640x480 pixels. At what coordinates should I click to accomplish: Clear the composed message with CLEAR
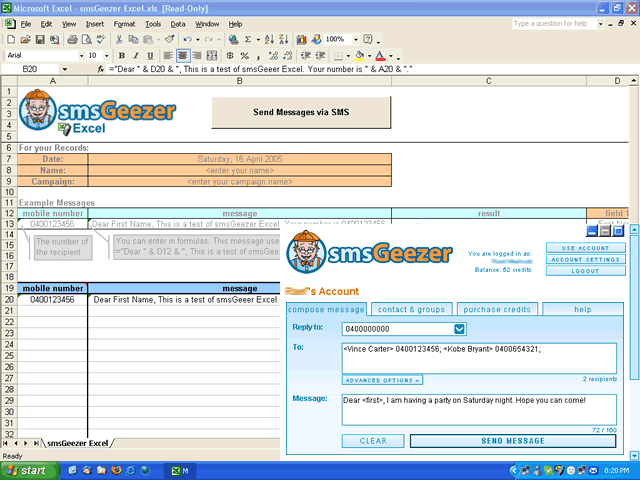tap(373, 441)
